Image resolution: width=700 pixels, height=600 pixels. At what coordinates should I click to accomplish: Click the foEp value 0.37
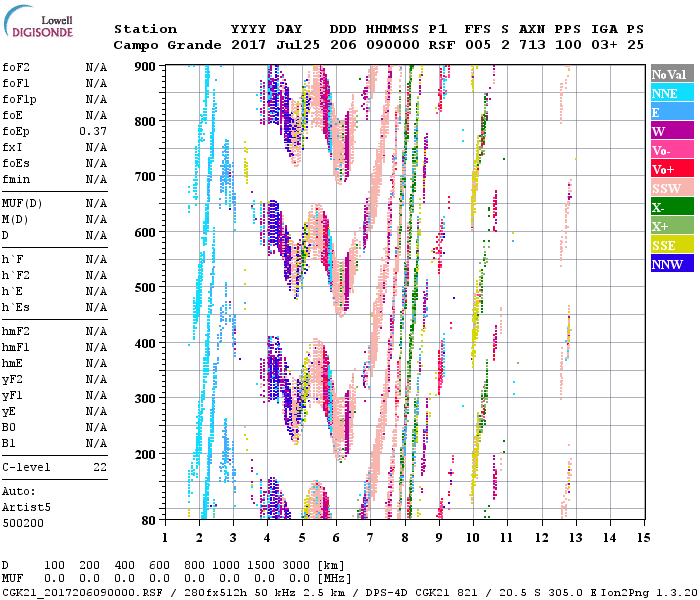click(x=93, y=131)
